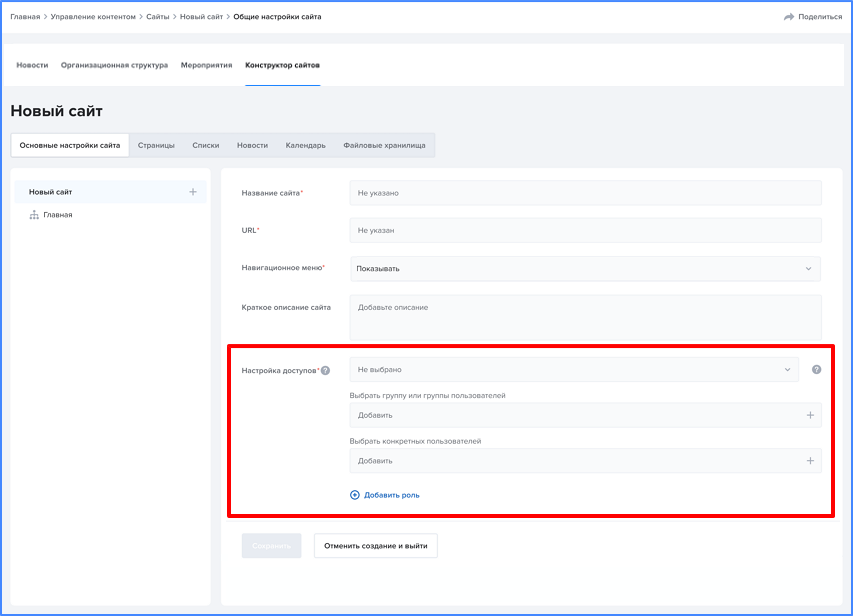This screenshot has height=616, width=853.
Task: Open Новости in top navigation
Action: tap(32, 65)
